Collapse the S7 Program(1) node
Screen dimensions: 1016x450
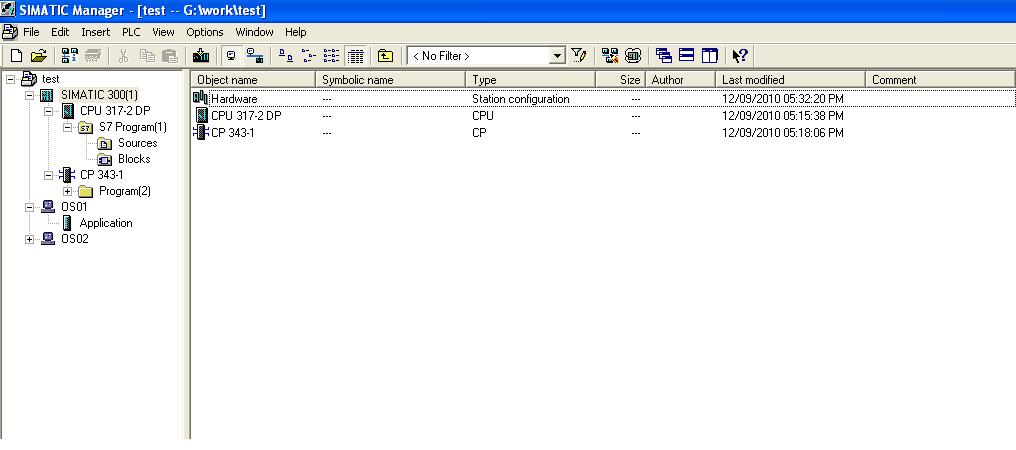[x=67, y=127]
